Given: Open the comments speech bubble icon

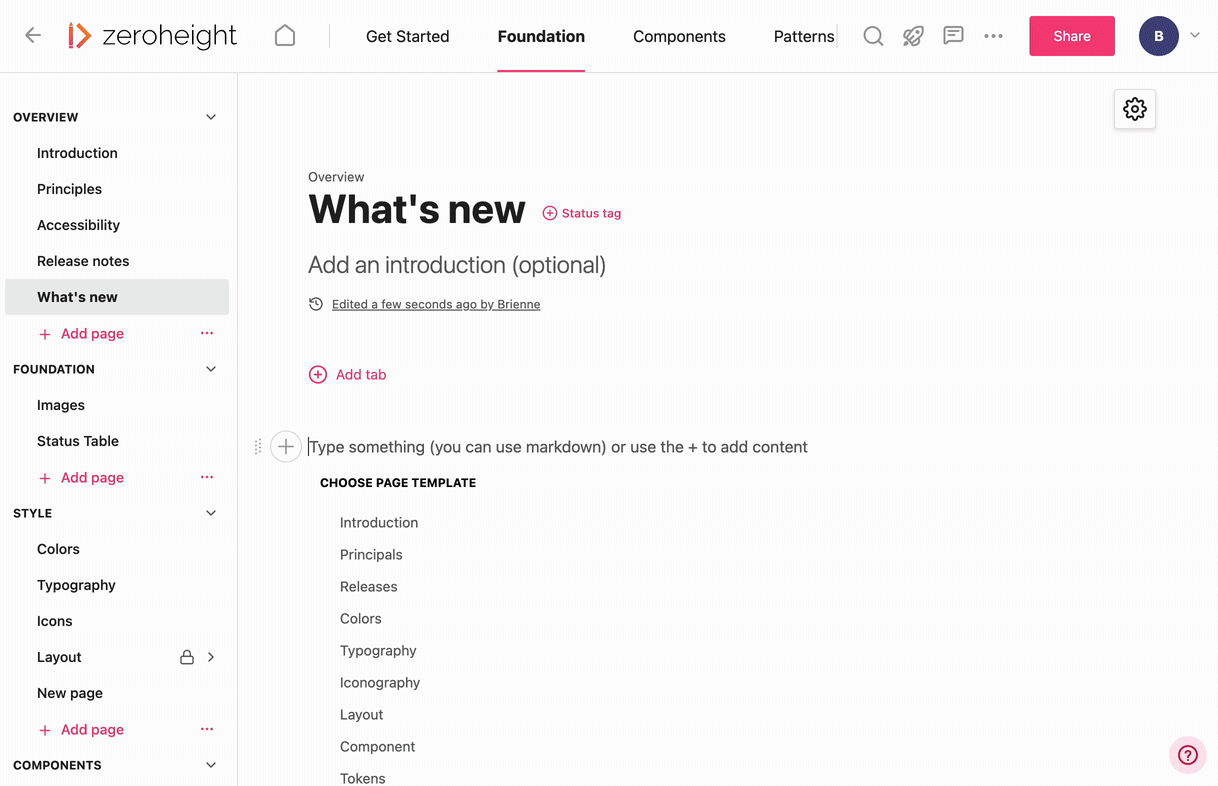Looking at the screenshot, I should 953,36.
